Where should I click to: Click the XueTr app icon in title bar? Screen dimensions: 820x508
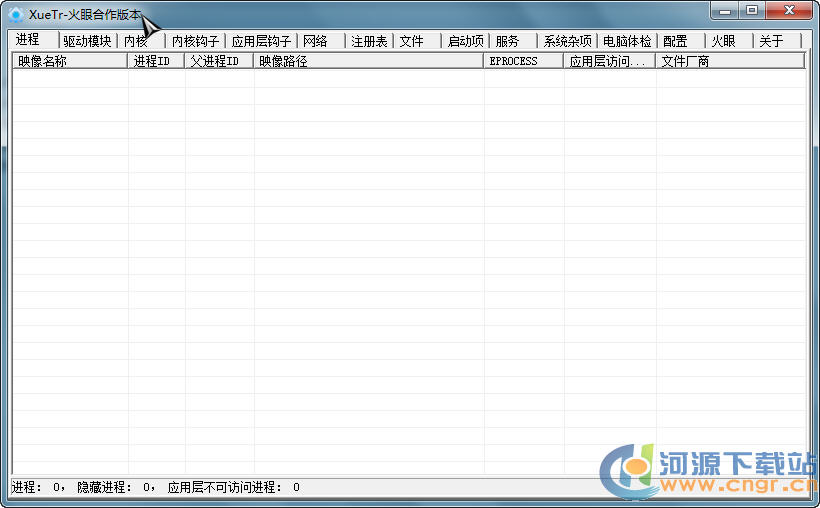click(x=16, y=14)
